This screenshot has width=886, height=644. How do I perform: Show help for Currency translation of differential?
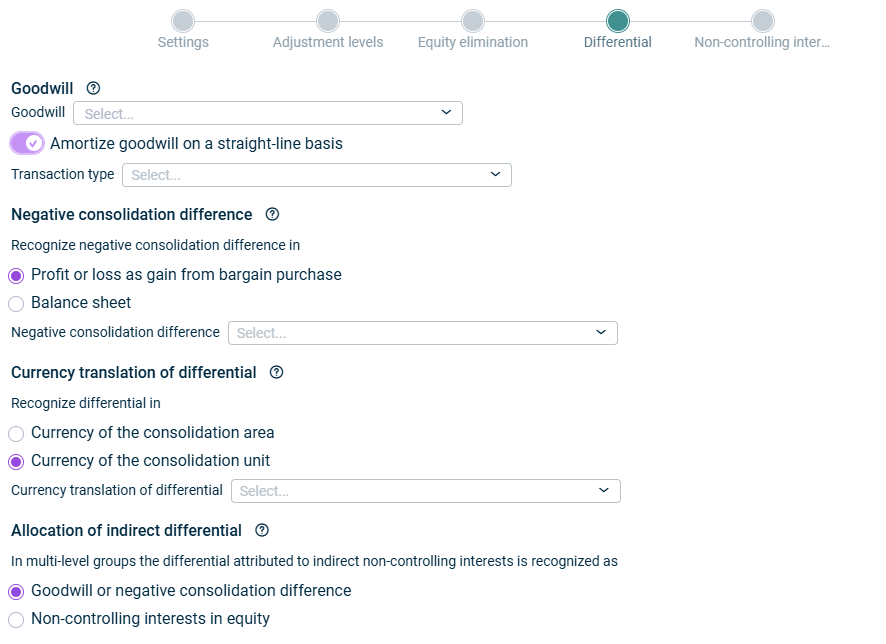coord(276,372)
